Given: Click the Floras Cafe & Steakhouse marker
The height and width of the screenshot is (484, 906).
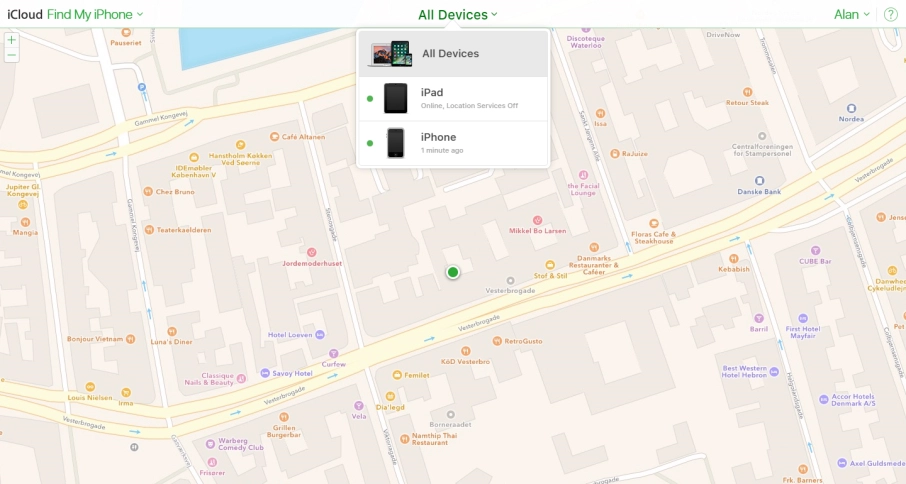Looking at the screenshot, I should coord(653,224).
